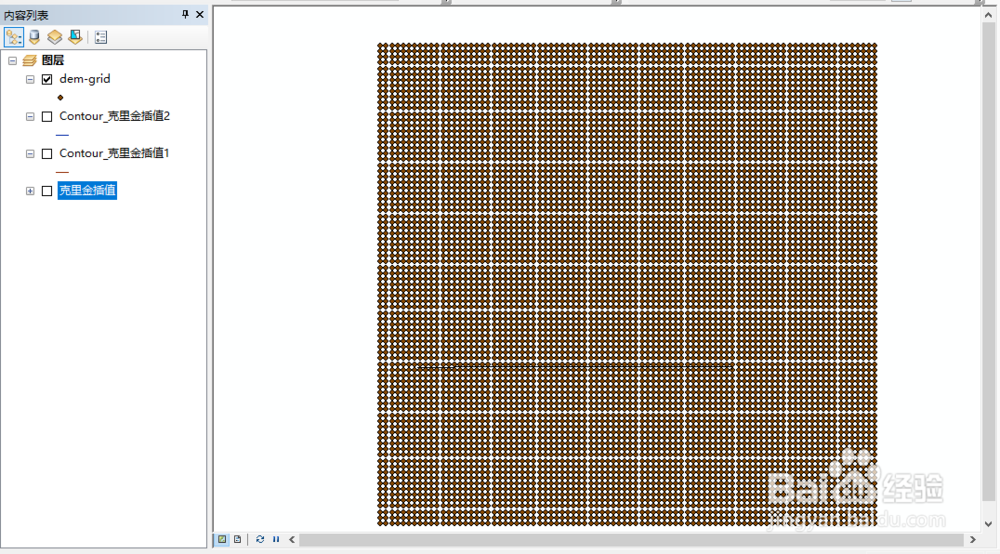The image size is (1000, 554).
Task: Pause map drawing
Action: (276, 539)
